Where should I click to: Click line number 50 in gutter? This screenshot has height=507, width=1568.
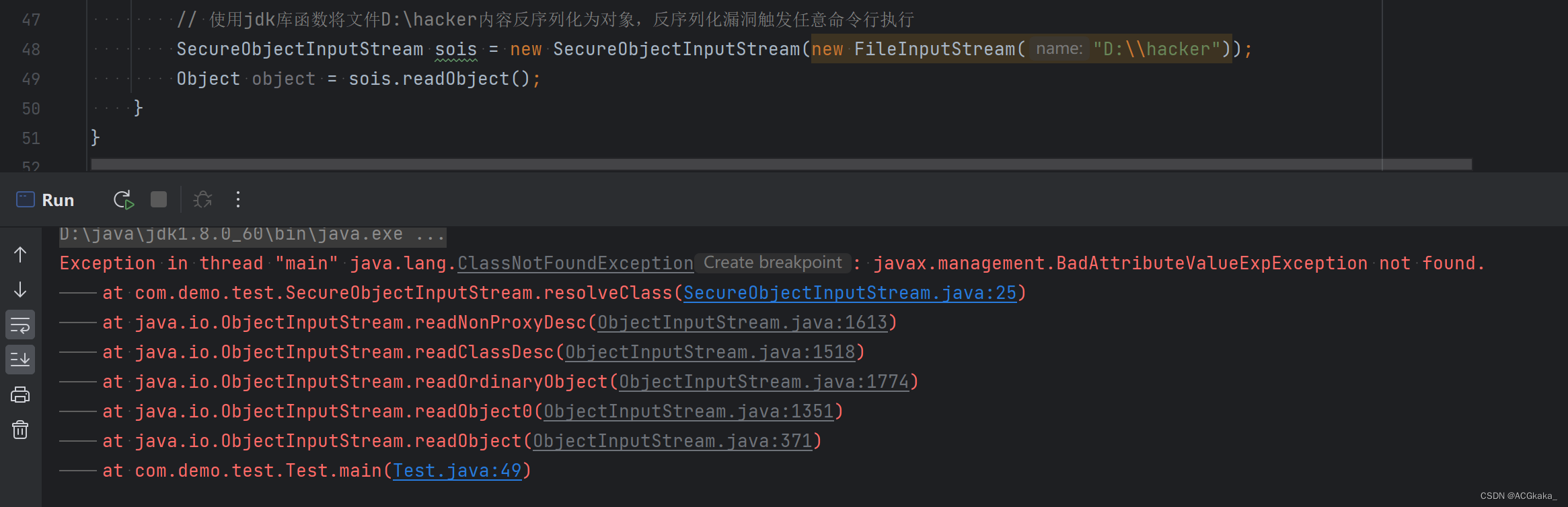(x=31, y=108)
